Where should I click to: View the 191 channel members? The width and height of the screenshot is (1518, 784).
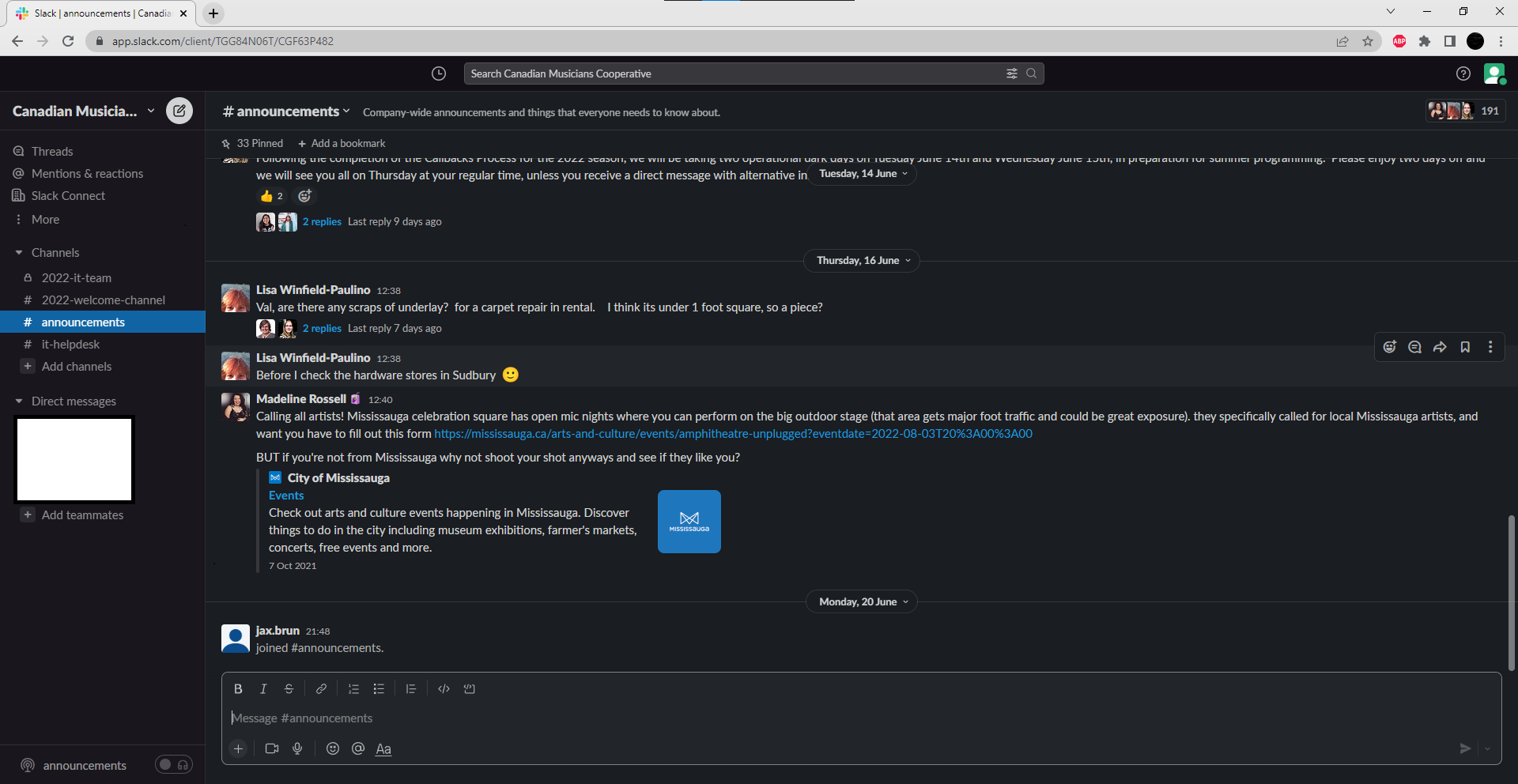(1466, 111)
